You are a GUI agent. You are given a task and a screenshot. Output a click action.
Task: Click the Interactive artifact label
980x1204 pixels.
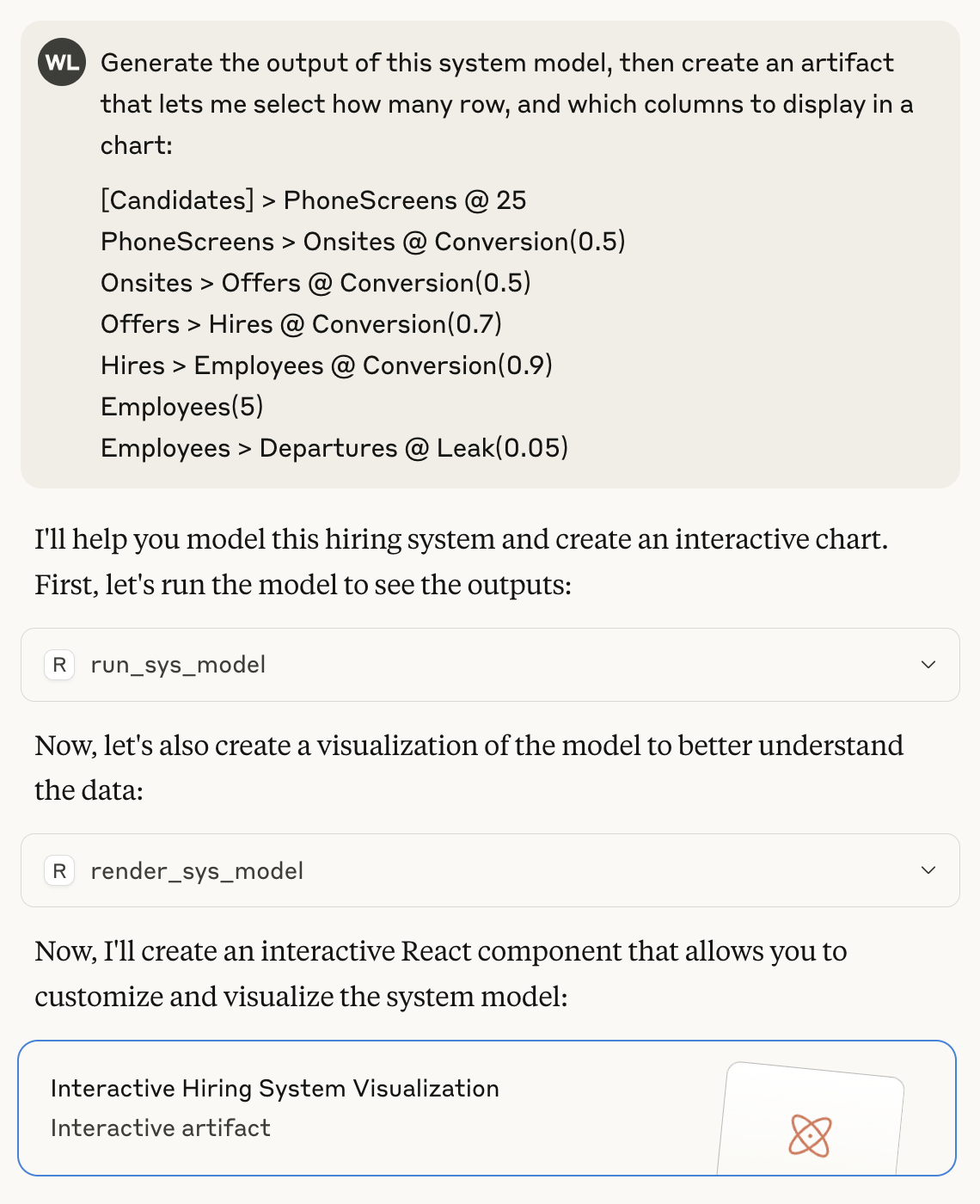[x=160, y=1127]
